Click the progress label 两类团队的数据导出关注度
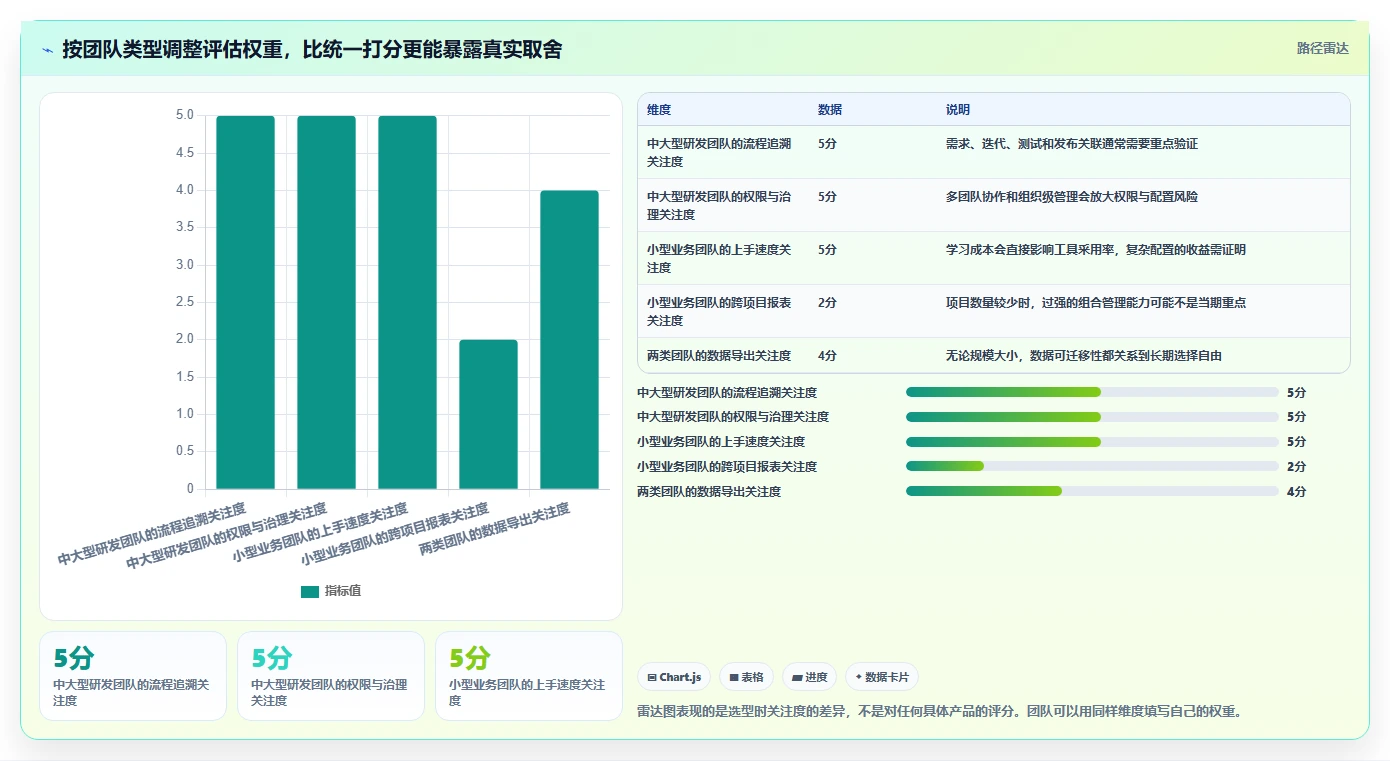This screenshot has height=761, width=1390. pos(709,491)
